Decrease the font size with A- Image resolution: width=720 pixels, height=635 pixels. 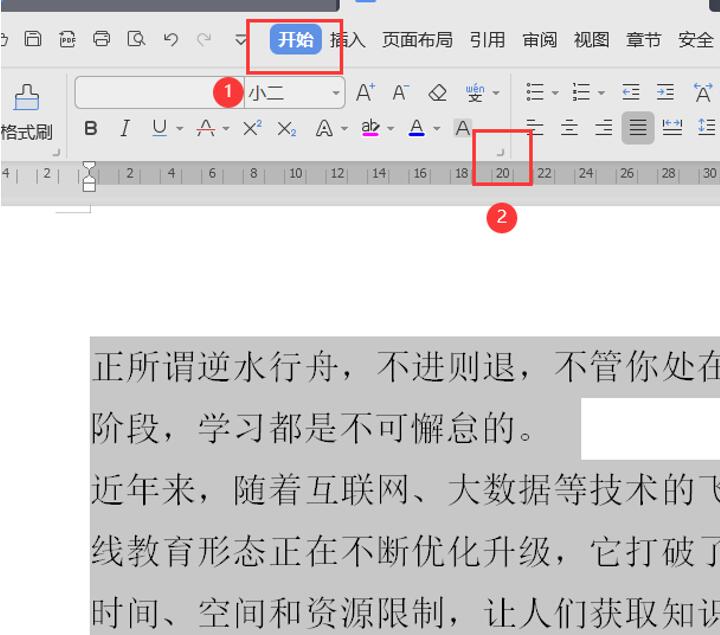click(400, 92)
